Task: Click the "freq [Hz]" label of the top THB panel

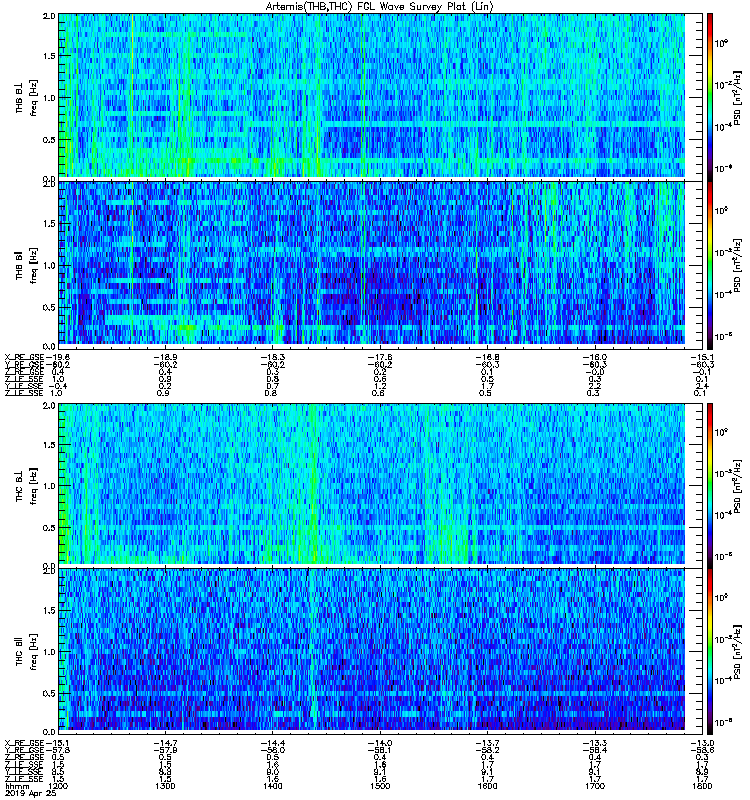Action: pyautogui.click(x=34, y=97)
